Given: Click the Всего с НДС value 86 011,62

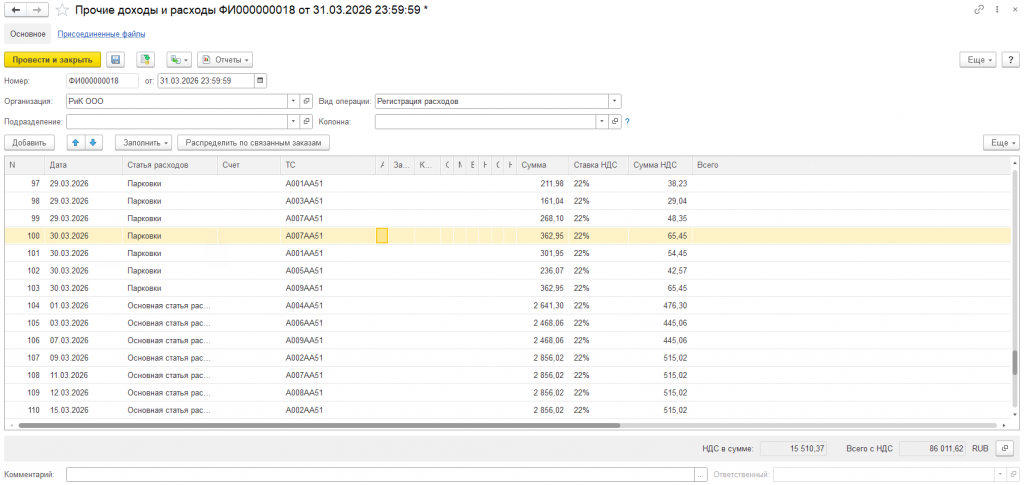Looking at the screenshot, I should coord(932,448).
